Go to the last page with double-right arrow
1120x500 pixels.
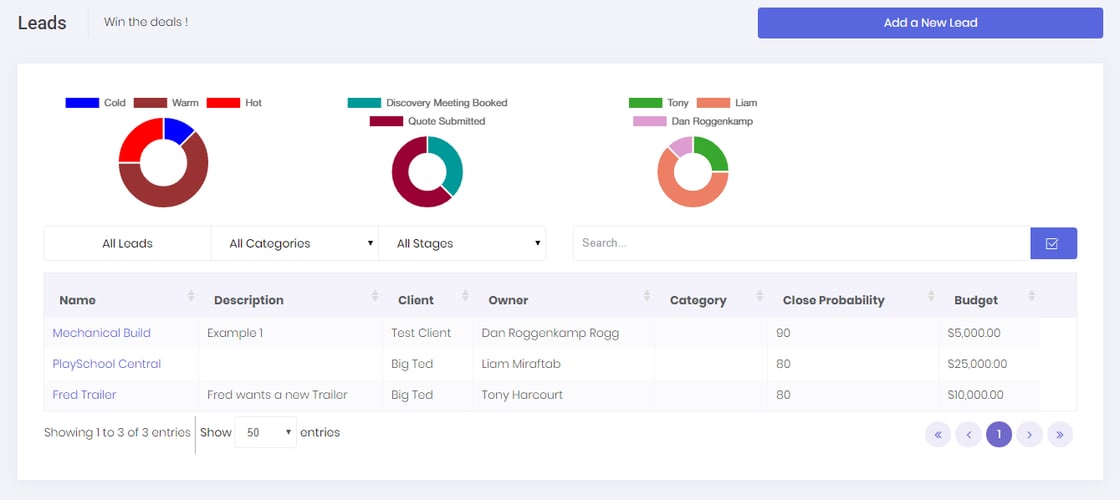click(1060, 434)
